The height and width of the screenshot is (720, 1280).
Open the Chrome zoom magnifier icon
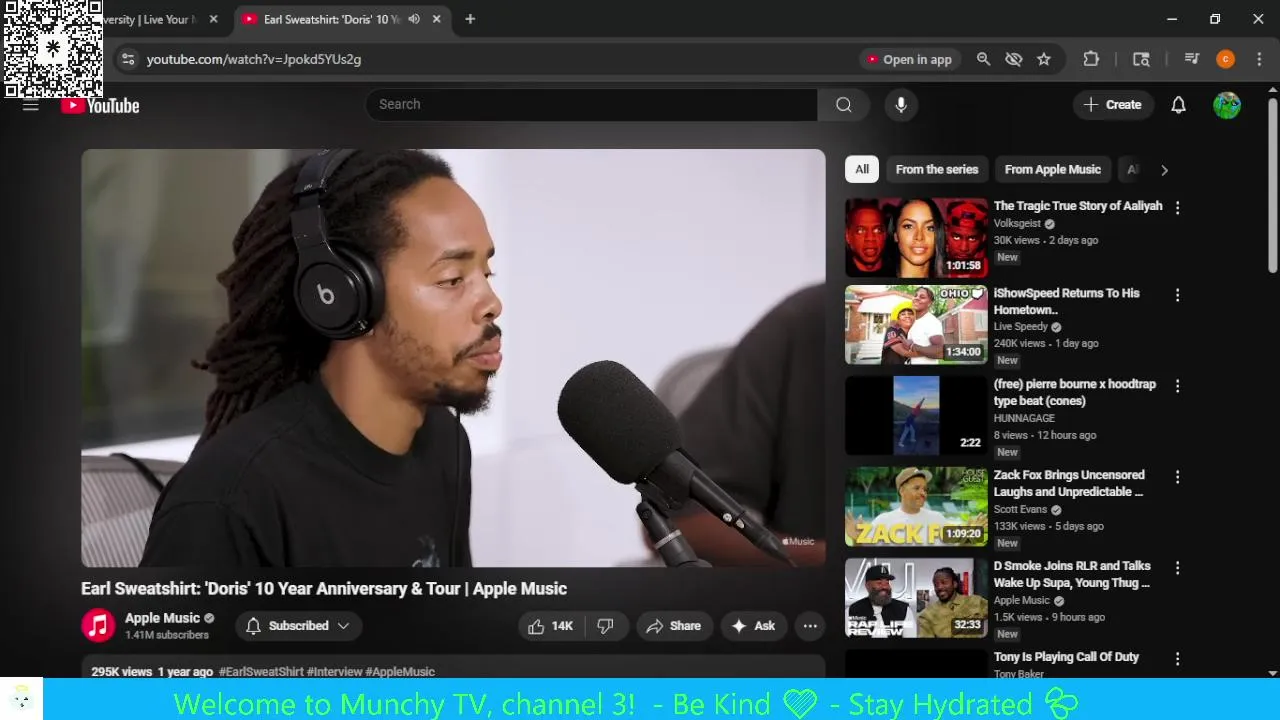click(983, 59)
